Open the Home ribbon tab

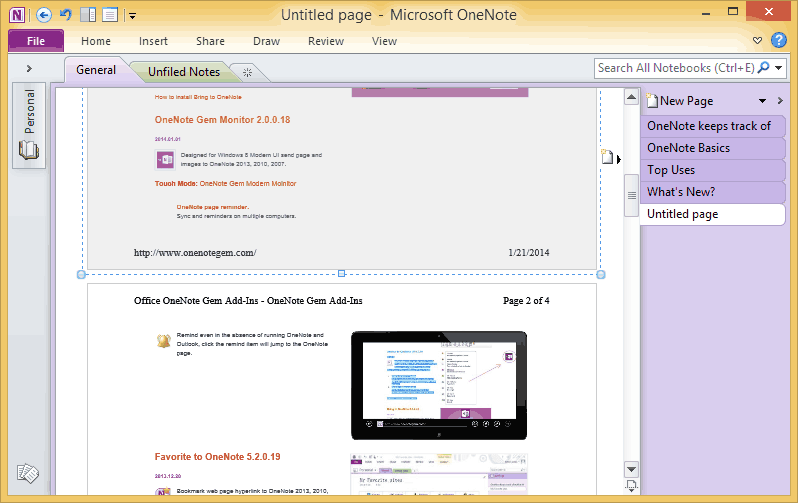(x=96, y=41)
